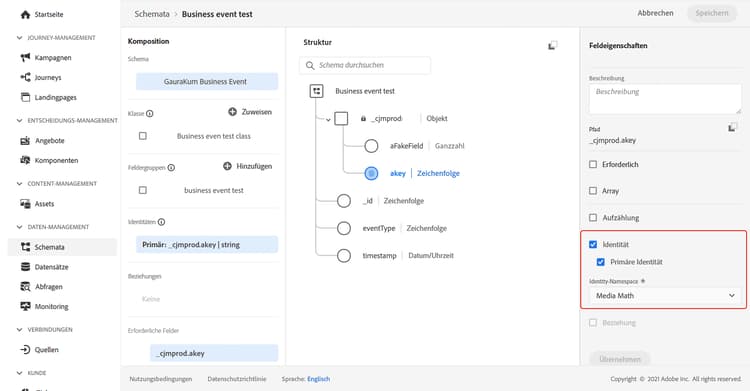Click the Struktur panel copy icon
The width and height of the screenshot is (750, 391).
552,45
